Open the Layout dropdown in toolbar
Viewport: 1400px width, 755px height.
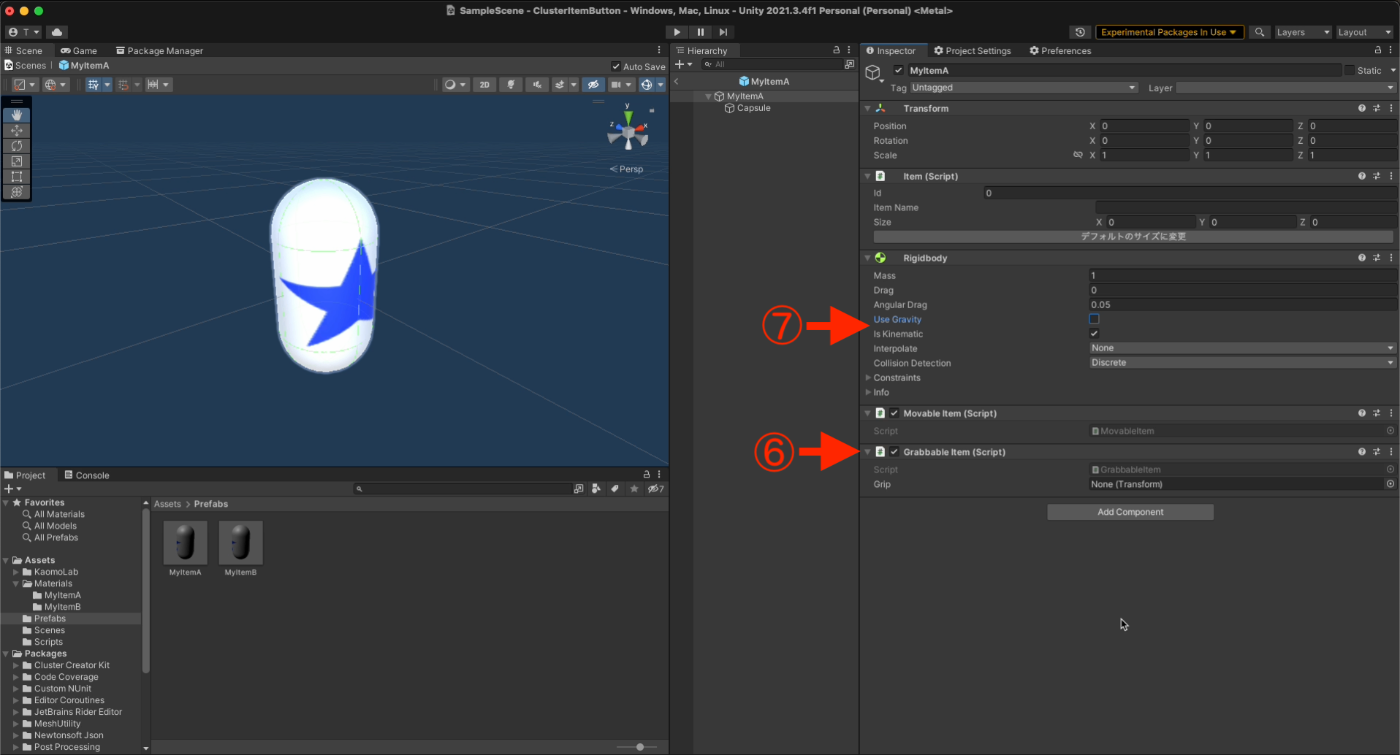coord(1365,32)
